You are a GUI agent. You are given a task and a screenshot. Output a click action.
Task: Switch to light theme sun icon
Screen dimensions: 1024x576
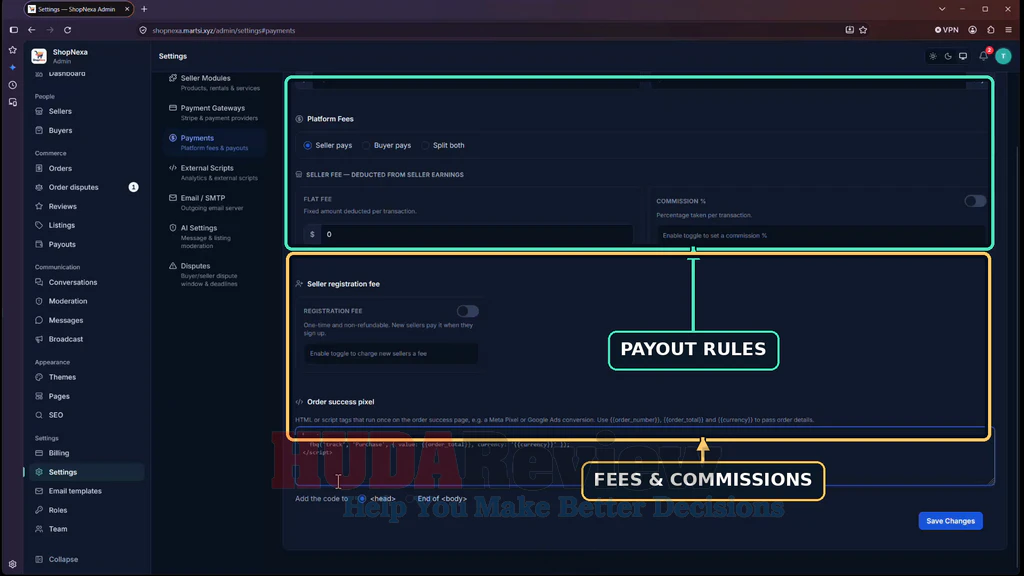[x=933, y=56]
